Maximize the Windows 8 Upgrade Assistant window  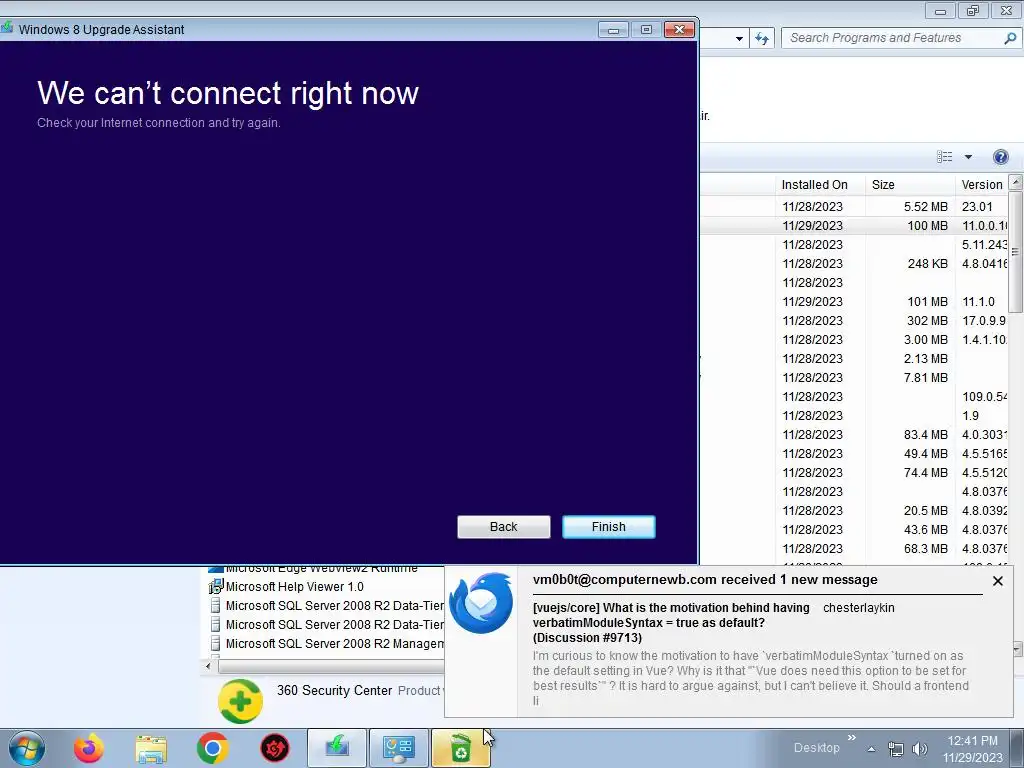point(647,29)
